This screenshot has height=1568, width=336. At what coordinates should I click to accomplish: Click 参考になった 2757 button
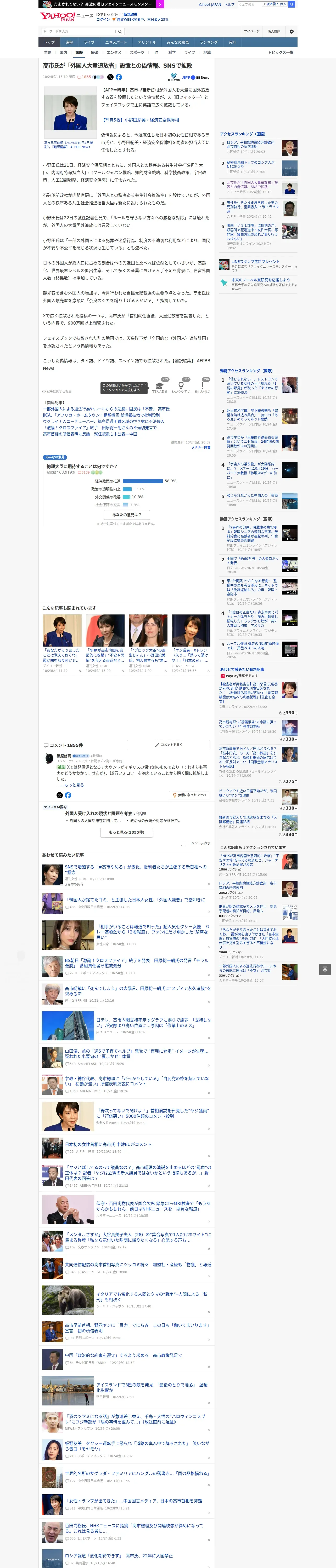coord(190,795)
